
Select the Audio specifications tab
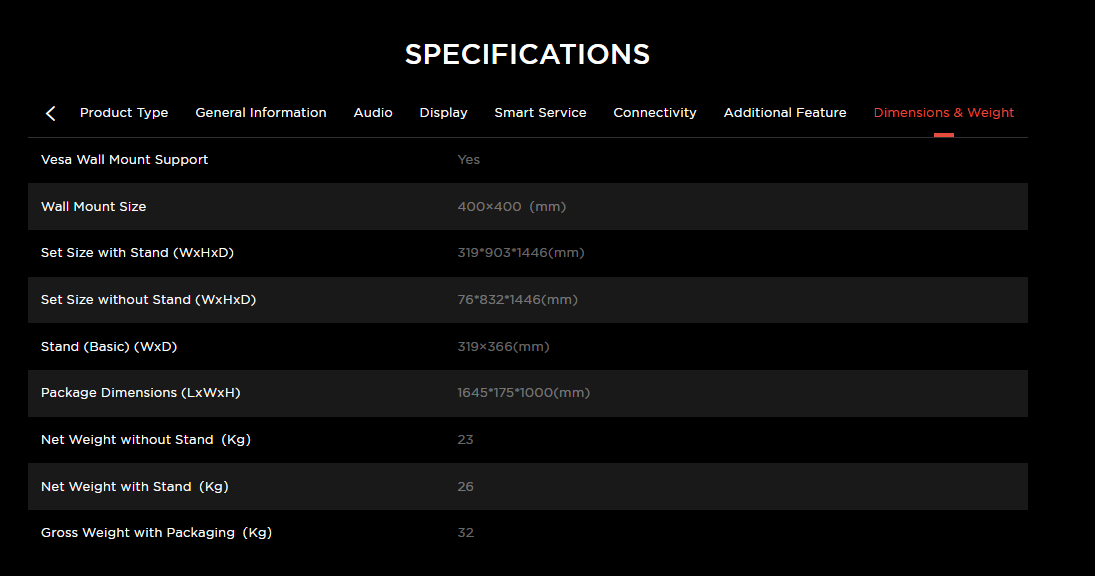click(x=373, y=113)
